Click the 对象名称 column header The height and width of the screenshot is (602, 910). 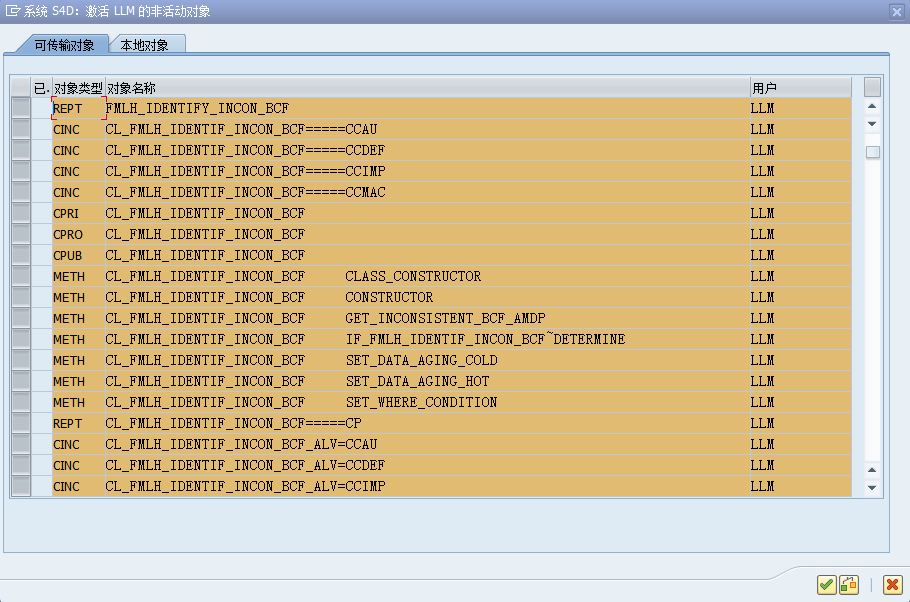131,88
